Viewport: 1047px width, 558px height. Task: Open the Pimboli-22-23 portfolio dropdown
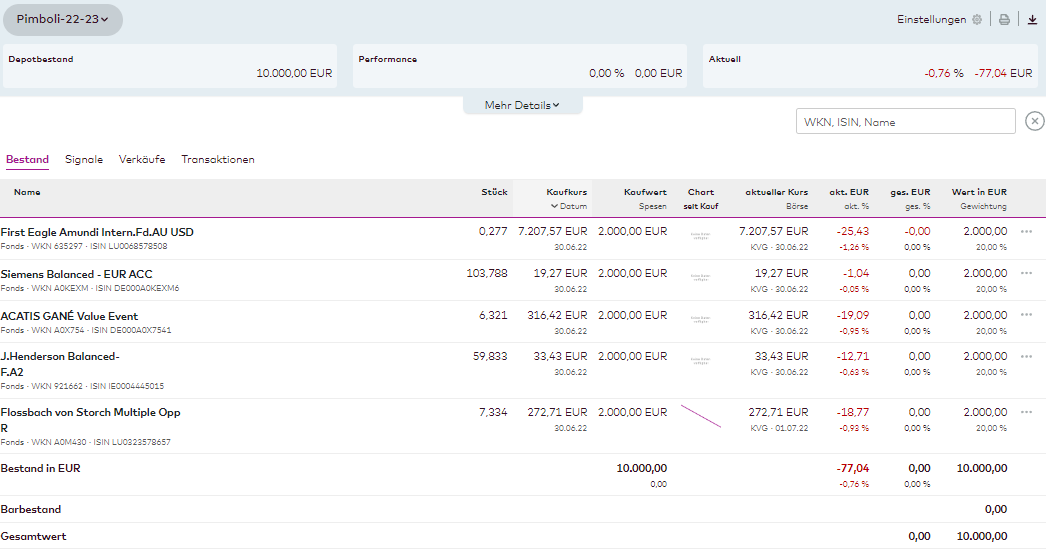coord(62,19)
